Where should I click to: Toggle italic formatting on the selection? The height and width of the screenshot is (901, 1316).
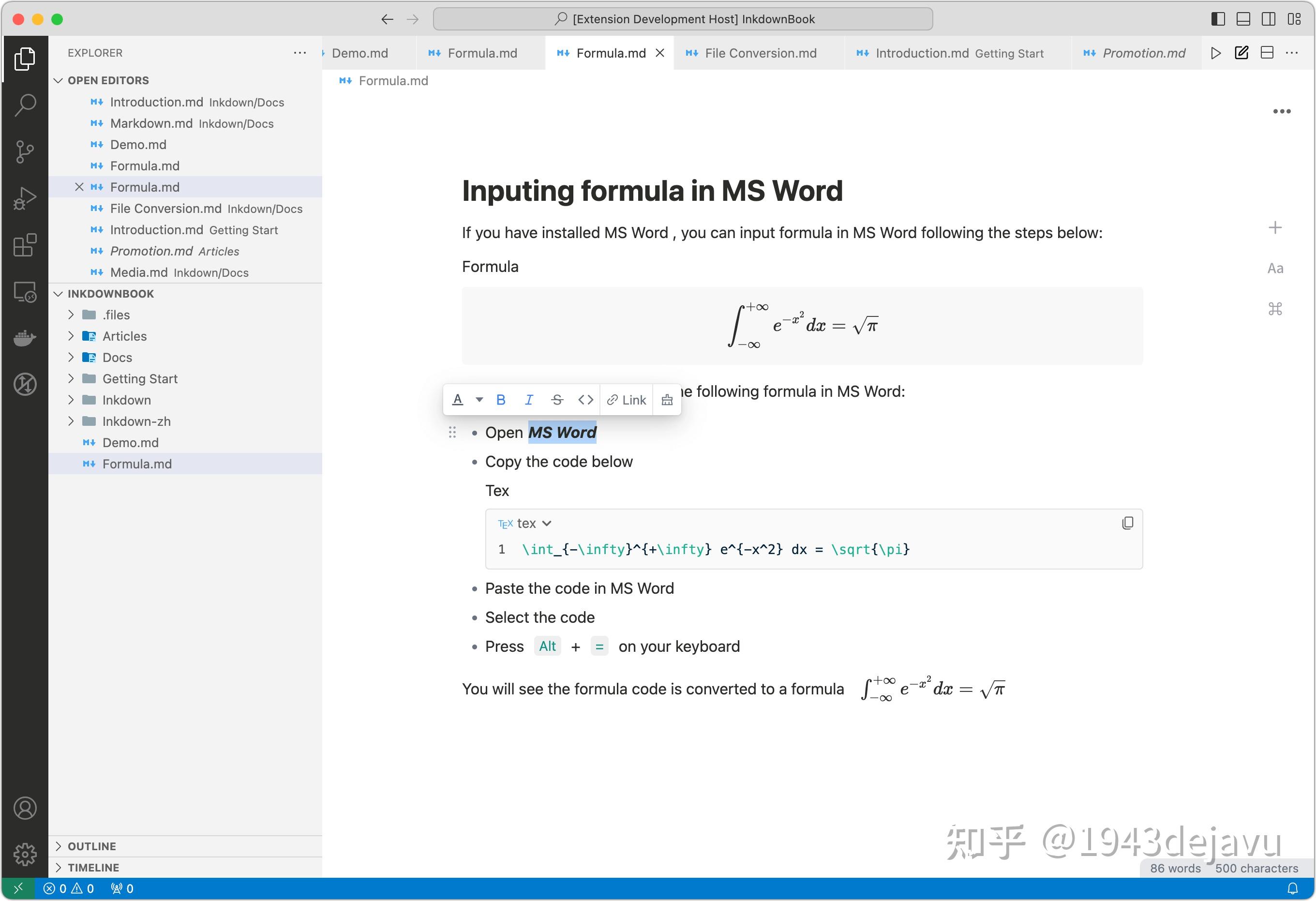[x=529, y=399]
